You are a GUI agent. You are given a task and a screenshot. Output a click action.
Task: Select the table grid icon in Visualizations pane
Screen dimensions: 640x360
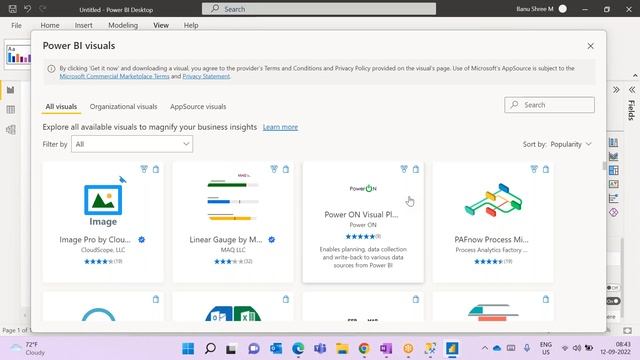[x=613, y=170]
